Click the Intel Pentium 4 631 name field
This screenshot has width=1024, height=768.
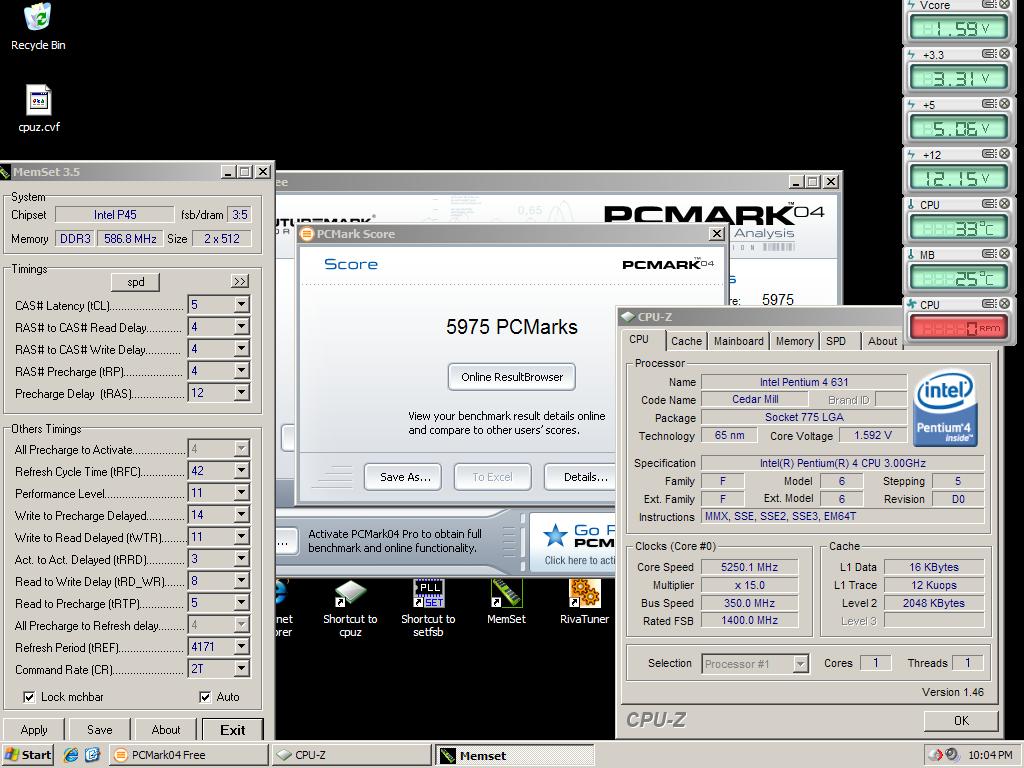click(803, 382)
